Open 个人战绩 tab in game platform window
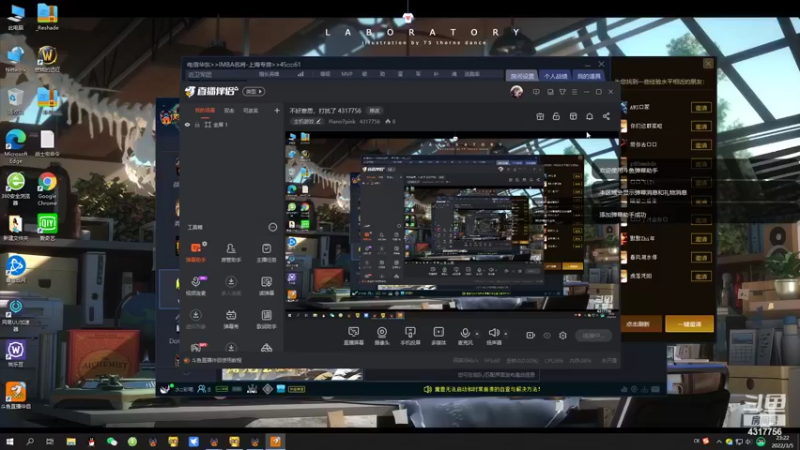800x450 pixels. (555, 76)
